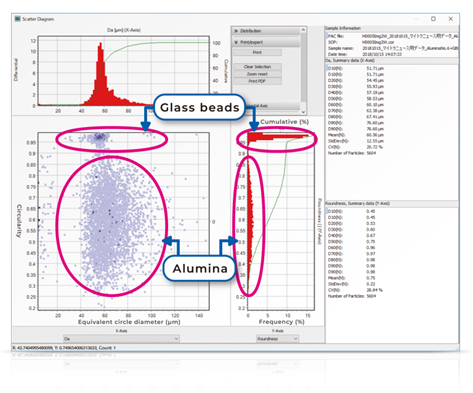Click the panel scrollbar up arrow
Image resolution: width=473 pixels, height=393 pixels.
(303, 30)
